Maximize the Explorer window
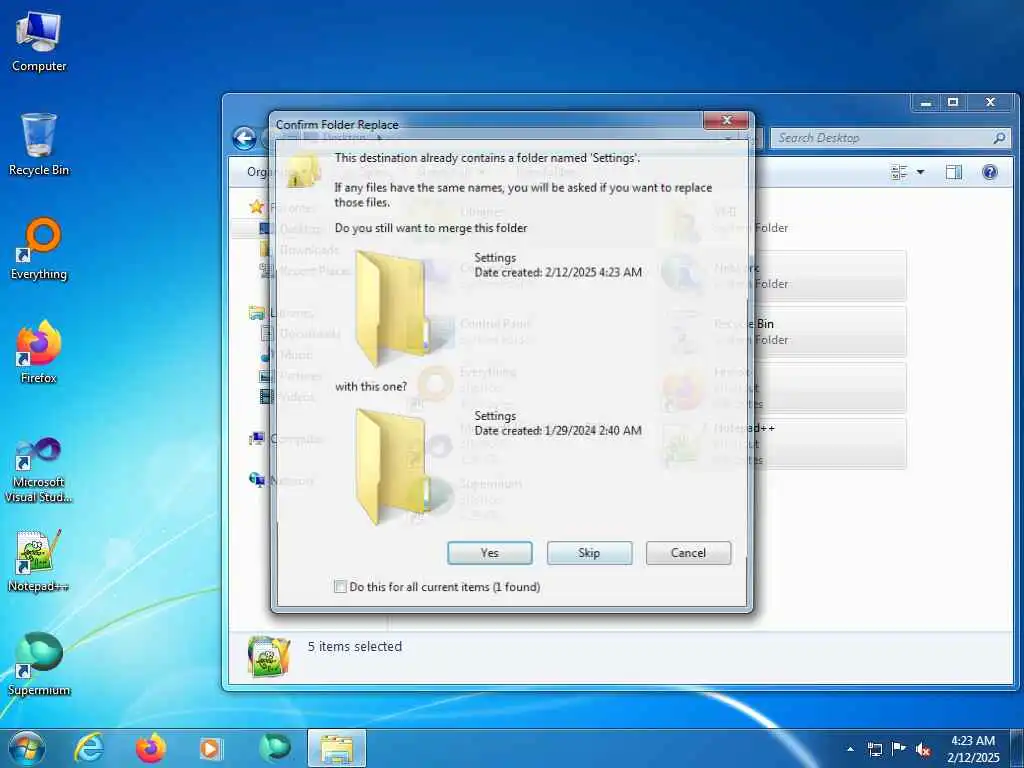The width and height of the screenshot is (1024, 768). (953, 103)
